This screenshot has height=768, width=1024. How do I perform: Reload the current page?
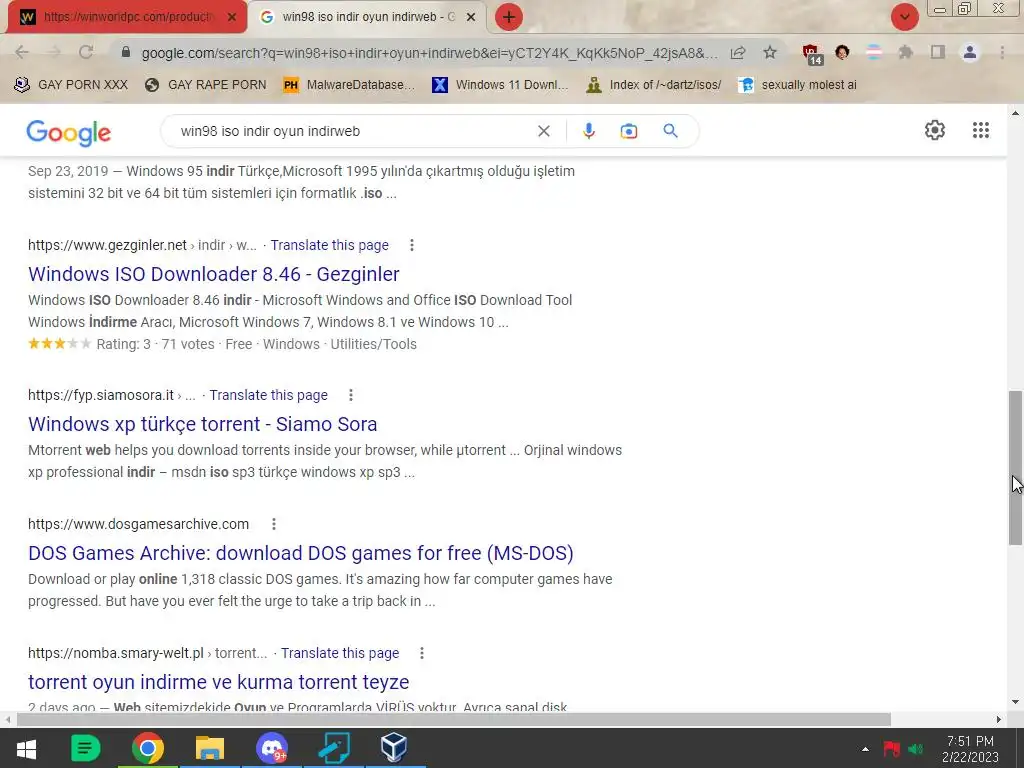(86, 52)
